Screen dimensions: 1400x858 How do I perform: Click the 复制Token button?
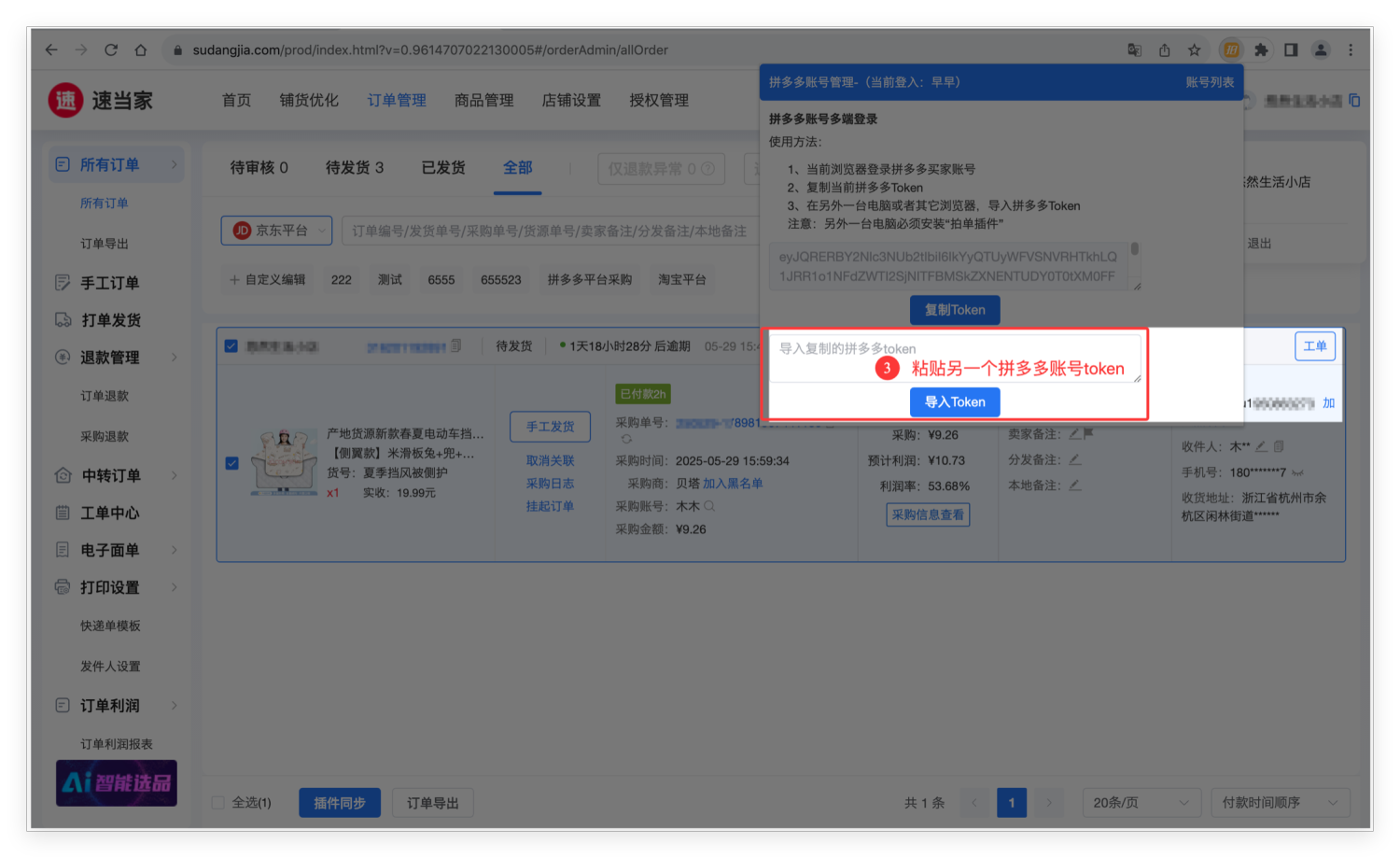pos(955,310)
